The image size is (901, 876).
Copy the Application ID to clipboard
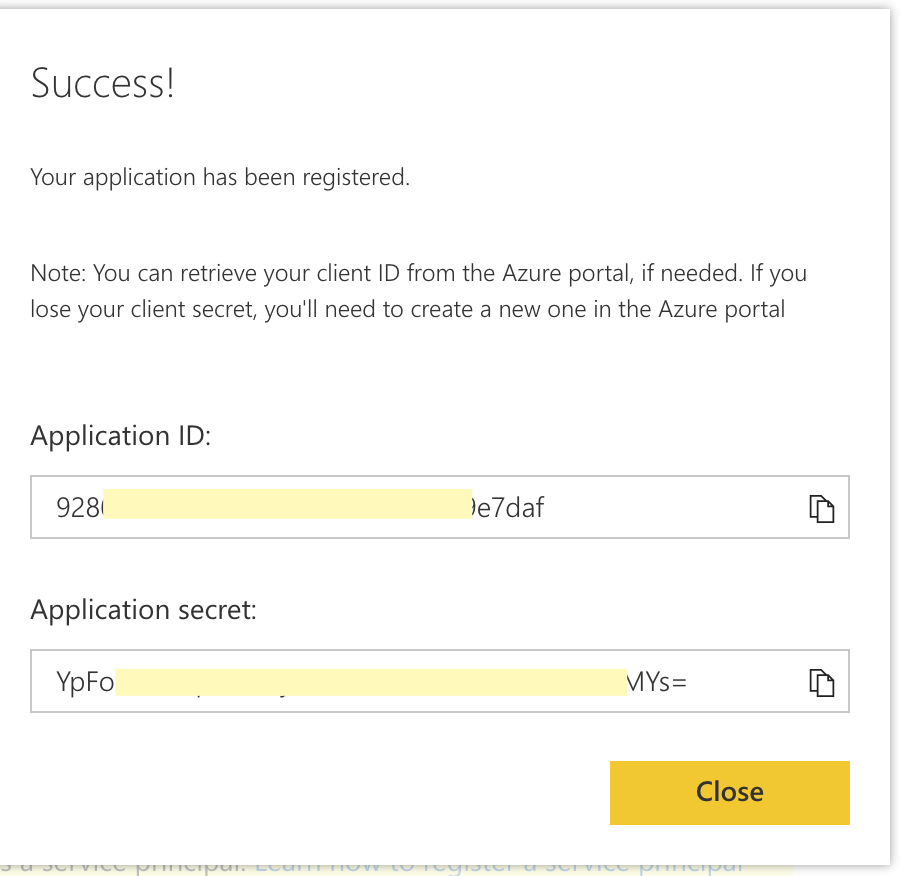(821, 509)
